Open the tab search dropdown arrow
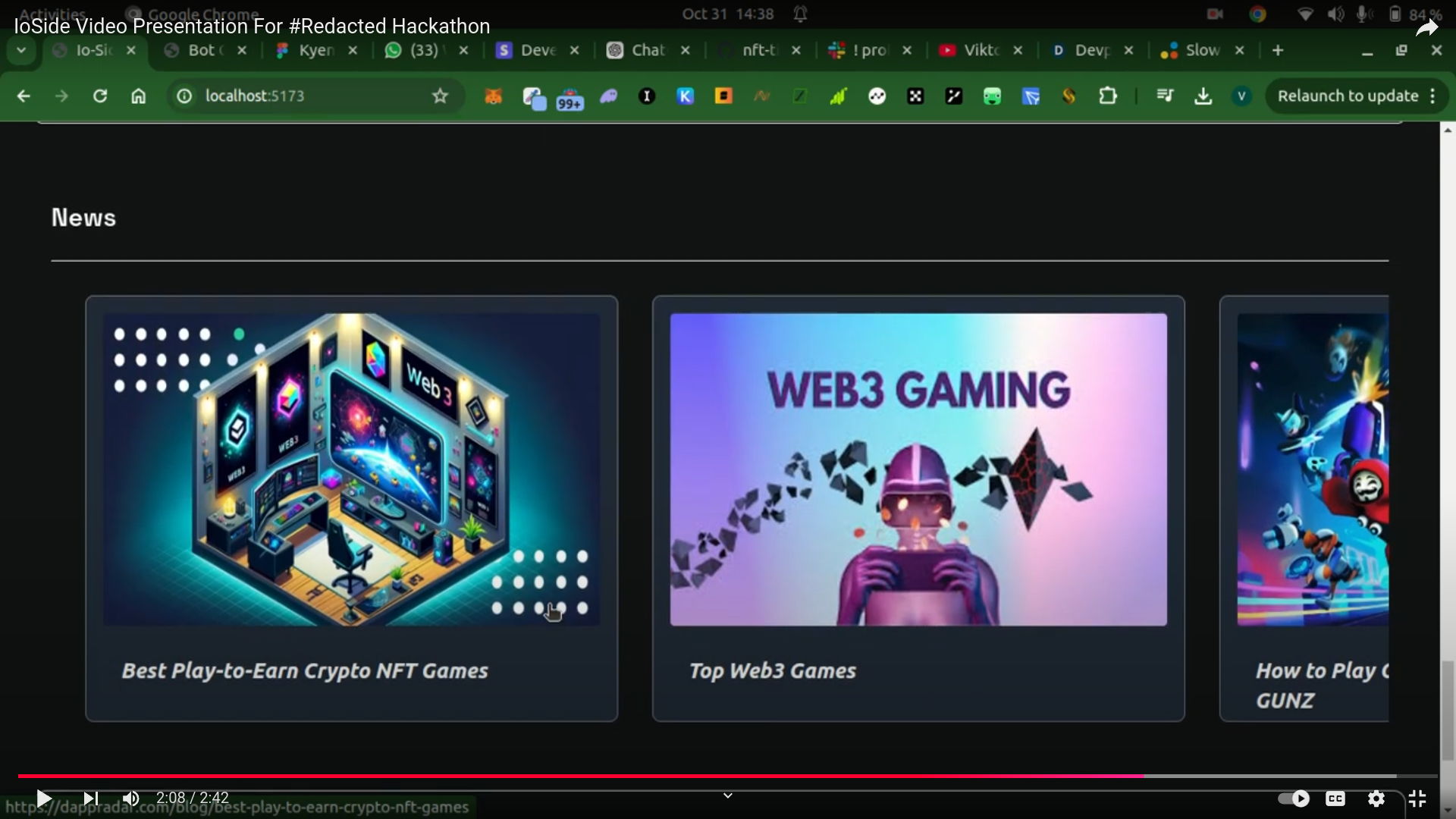Image resolution: width=1456 pixels, height=819 pixels. [x=21, y=50]
